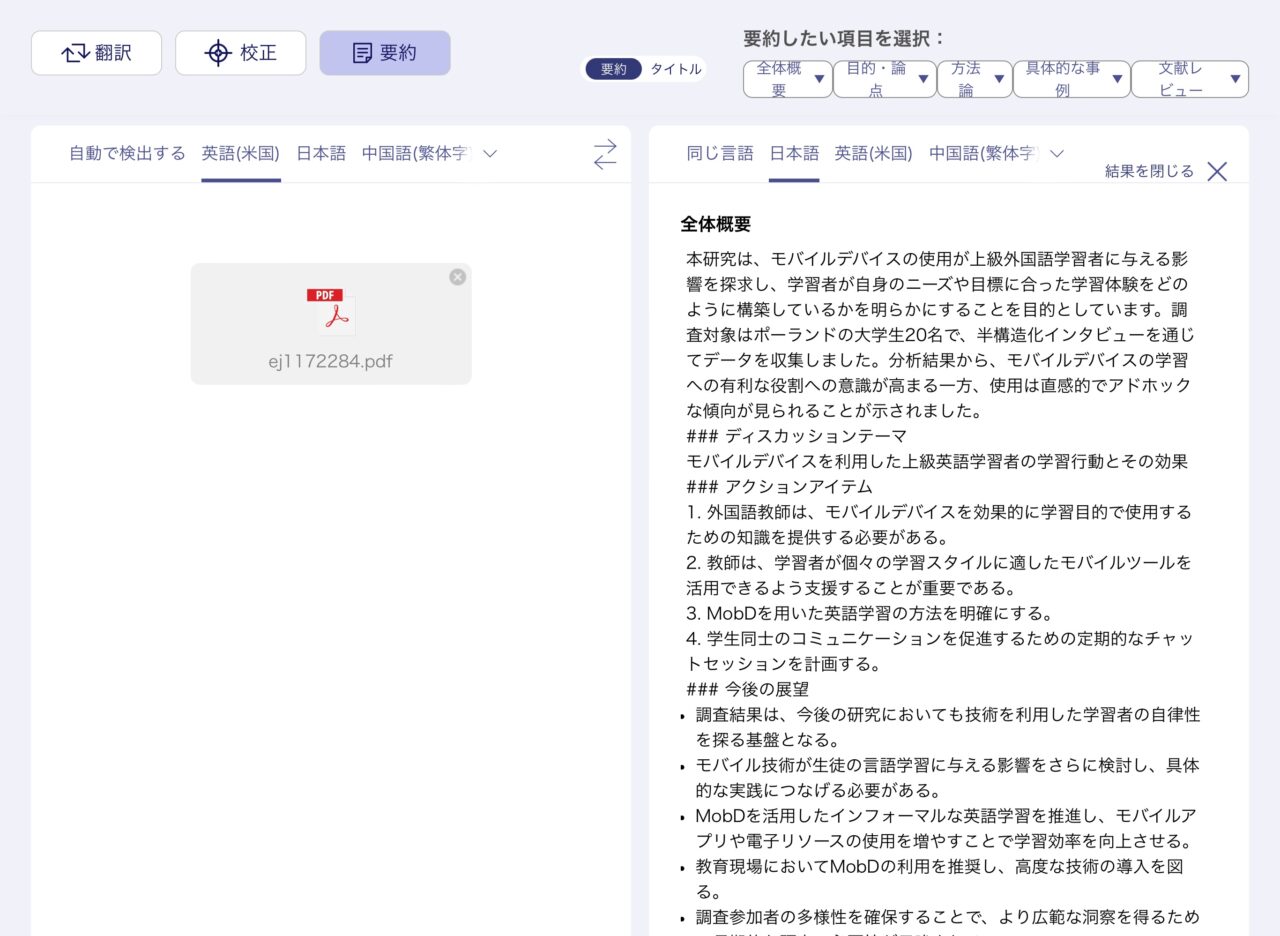Choose 自動で検出する for language detection

pyautogui.click(x=126, y=153)
